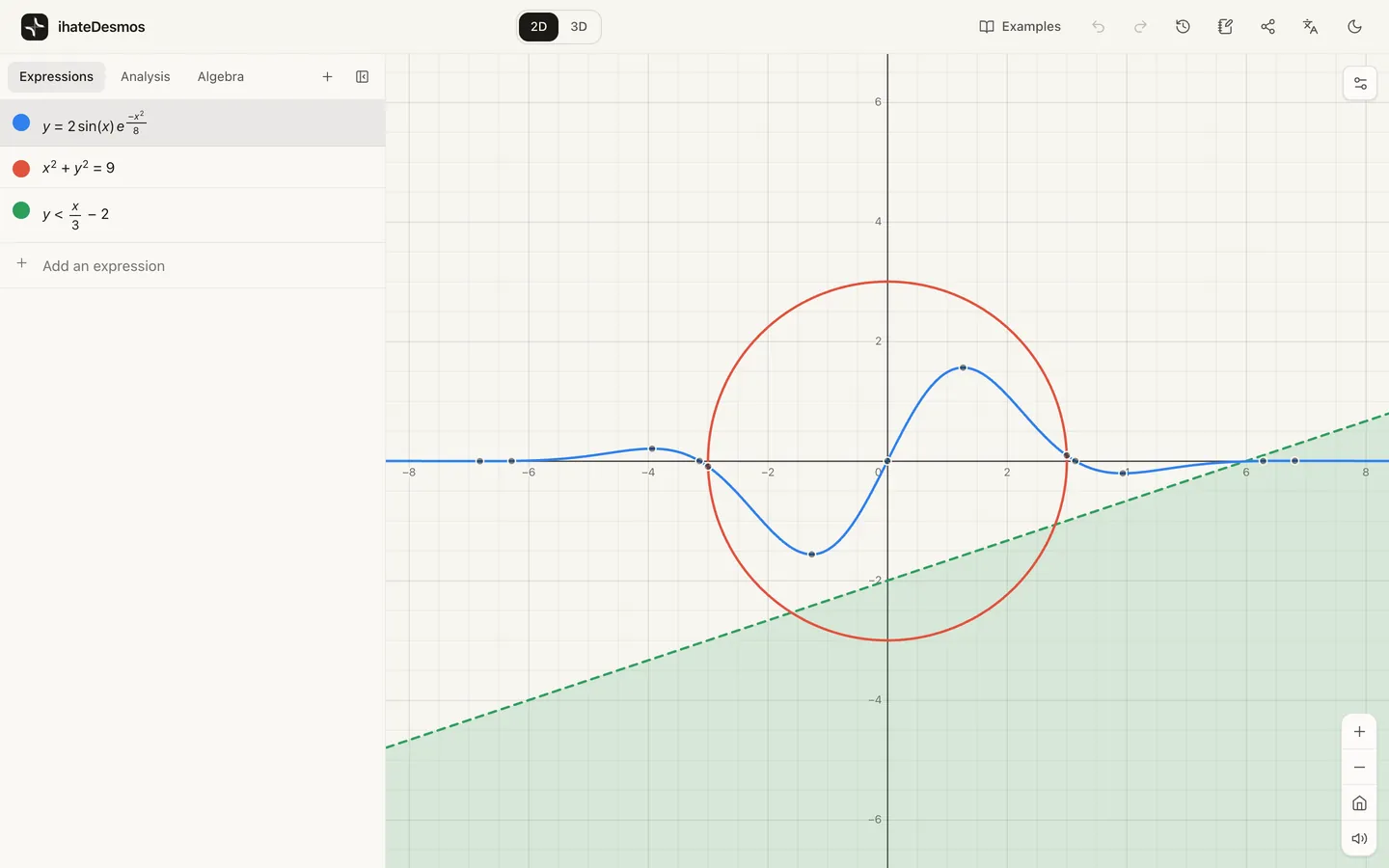Select the y < x/3 − 2 expression

click(x=193, y=215)
